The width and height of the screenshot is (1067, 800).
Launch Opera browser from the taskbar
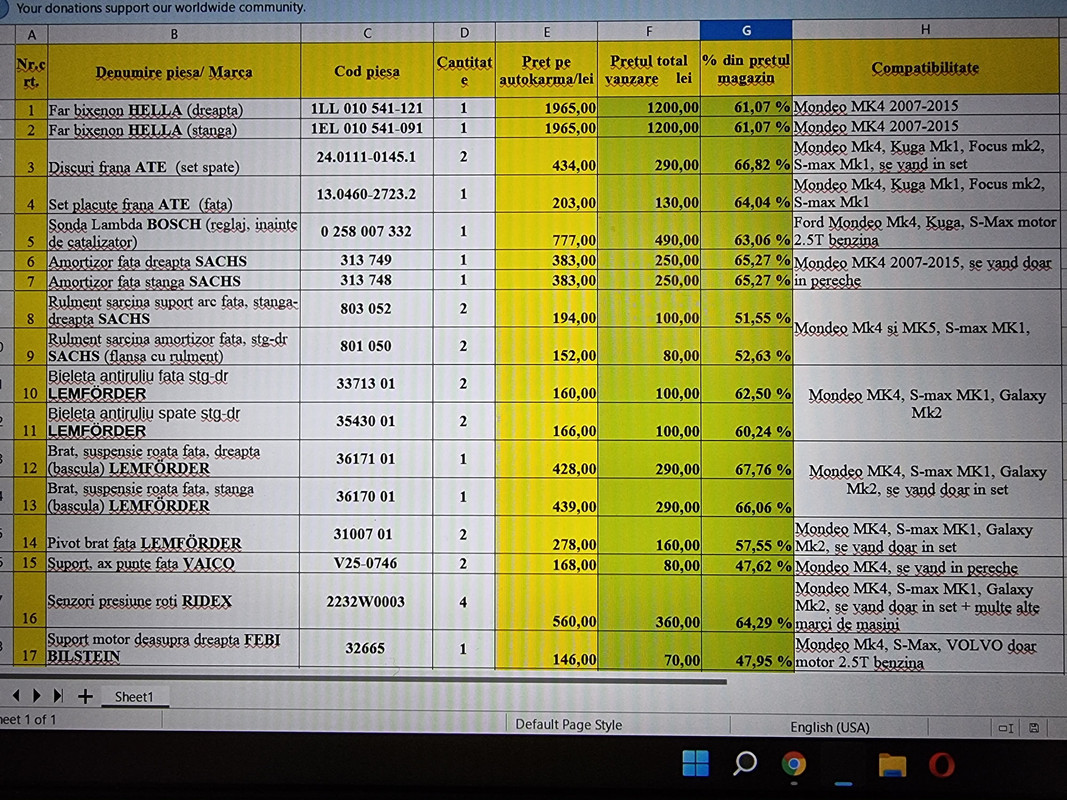click(x=942, y=765)
